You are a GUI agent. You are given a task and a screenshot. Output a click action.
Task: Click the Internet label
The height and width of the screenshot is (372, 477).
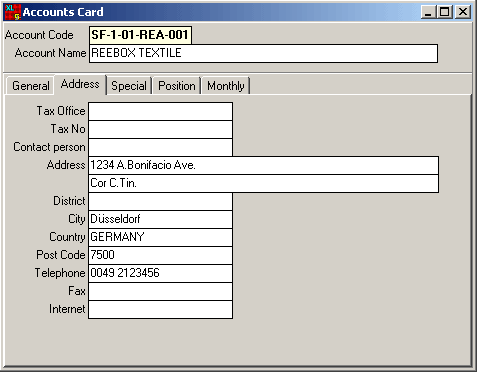tap(67, 309)
